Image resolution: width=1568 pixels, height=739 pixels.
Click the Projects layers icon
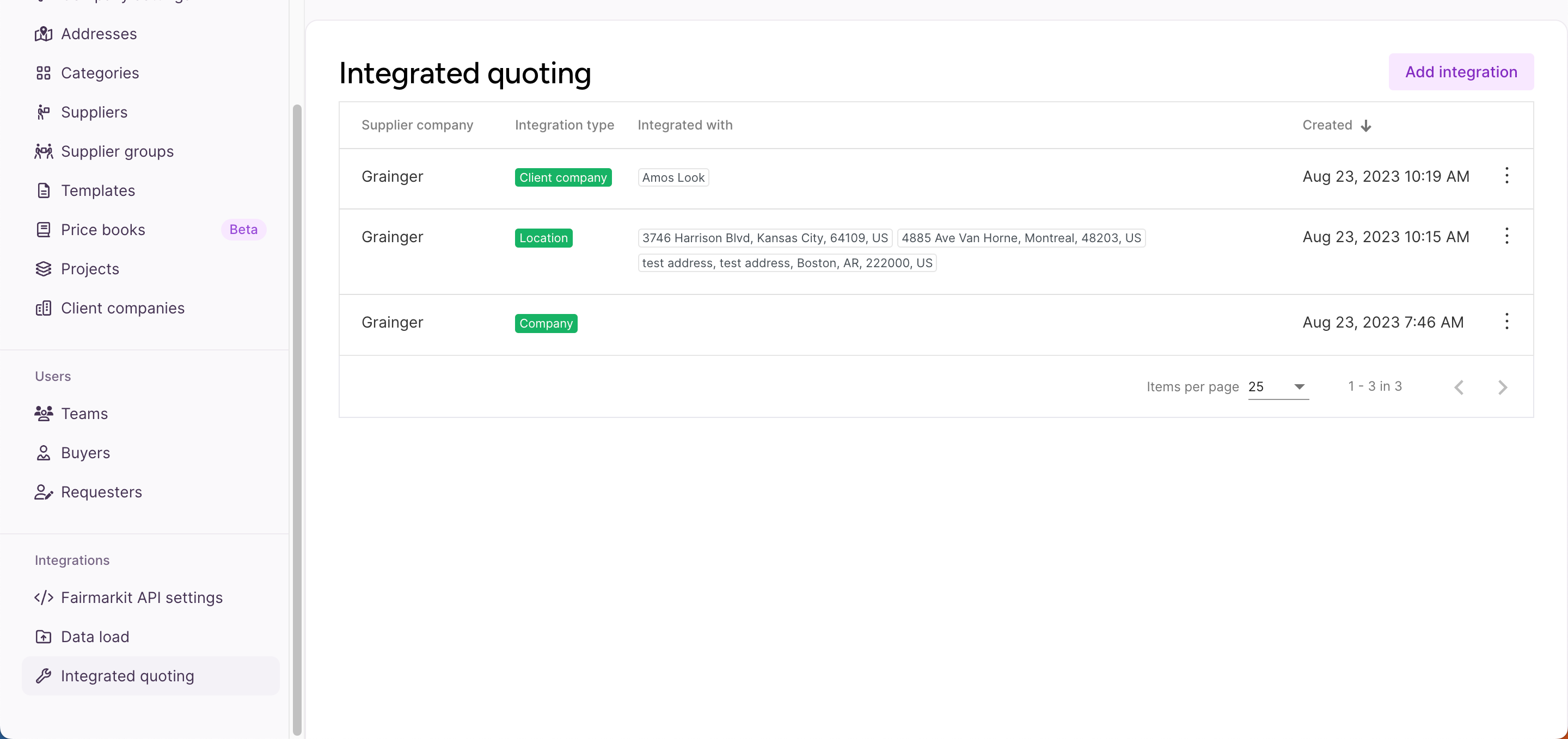[x=43, y=269]
